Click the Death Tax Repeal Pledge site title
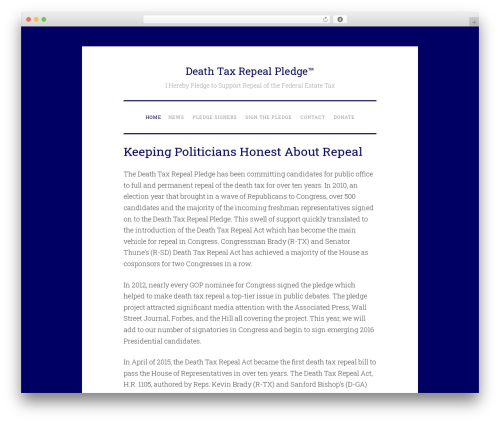The image size is (500, 423). [250, 71]
